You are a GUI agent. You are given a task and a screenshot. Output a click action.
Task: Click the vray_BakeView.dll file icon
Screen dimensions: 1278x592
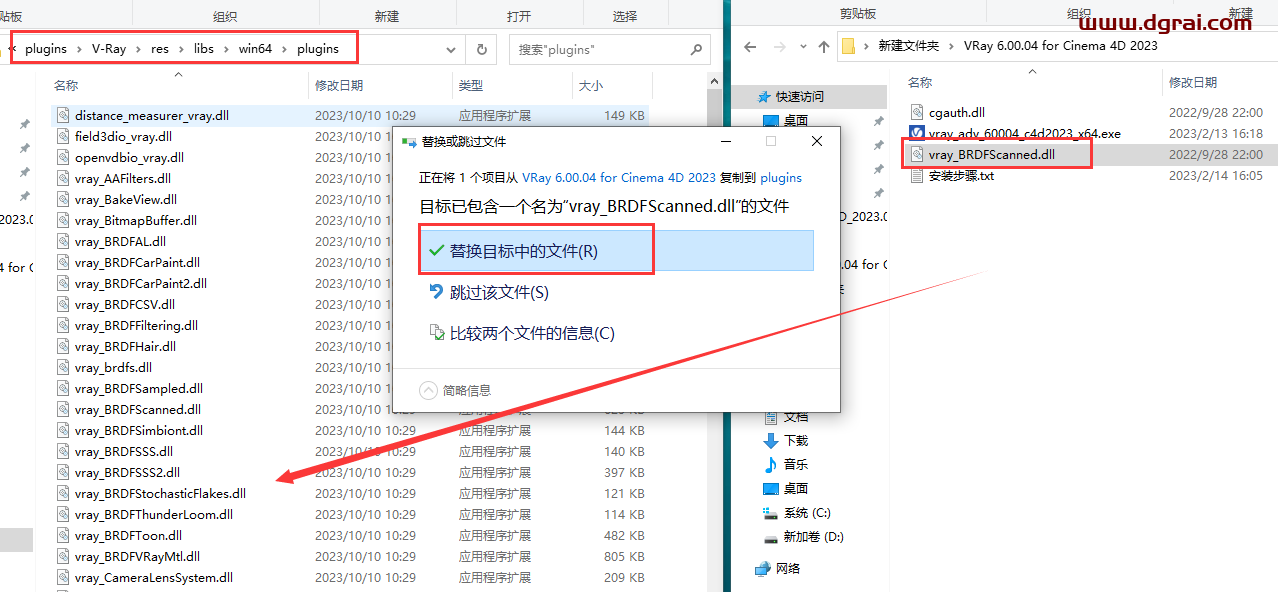pos(63,199)
